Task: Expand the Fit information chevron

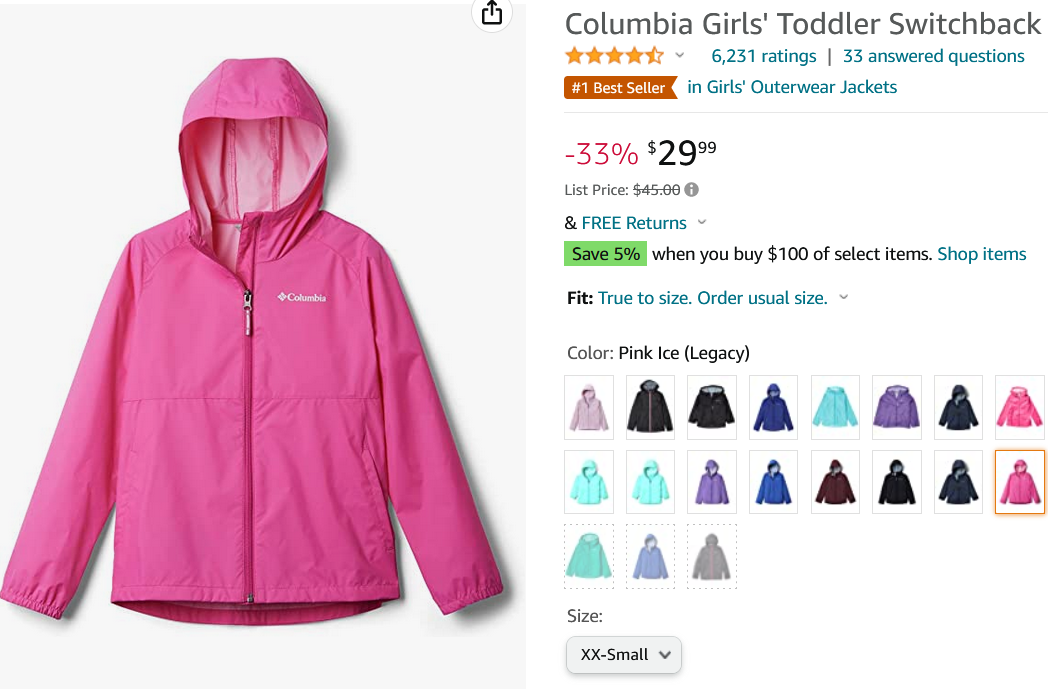Action: click(x=843, y=297)
